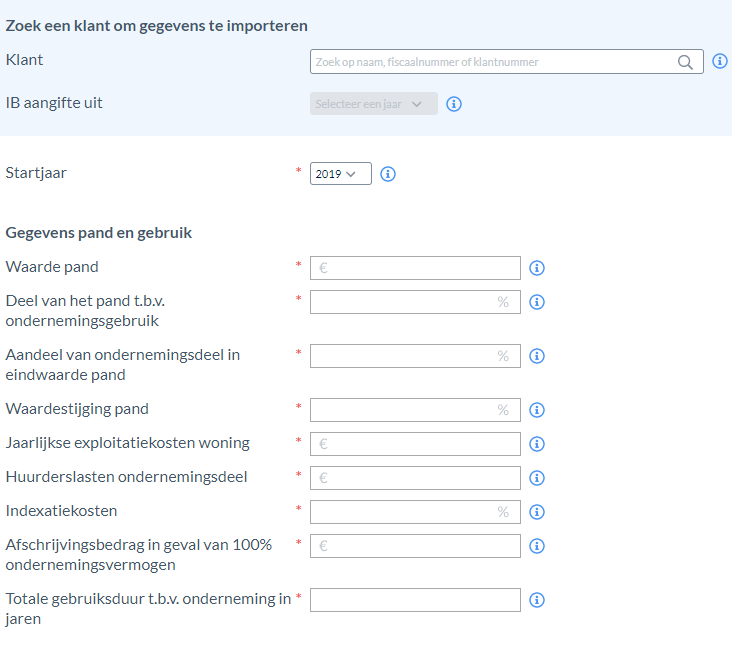Open info icon next to Klant search
Image resolution: width=732 pixels, height=647 pixels.
click(719, 61)
